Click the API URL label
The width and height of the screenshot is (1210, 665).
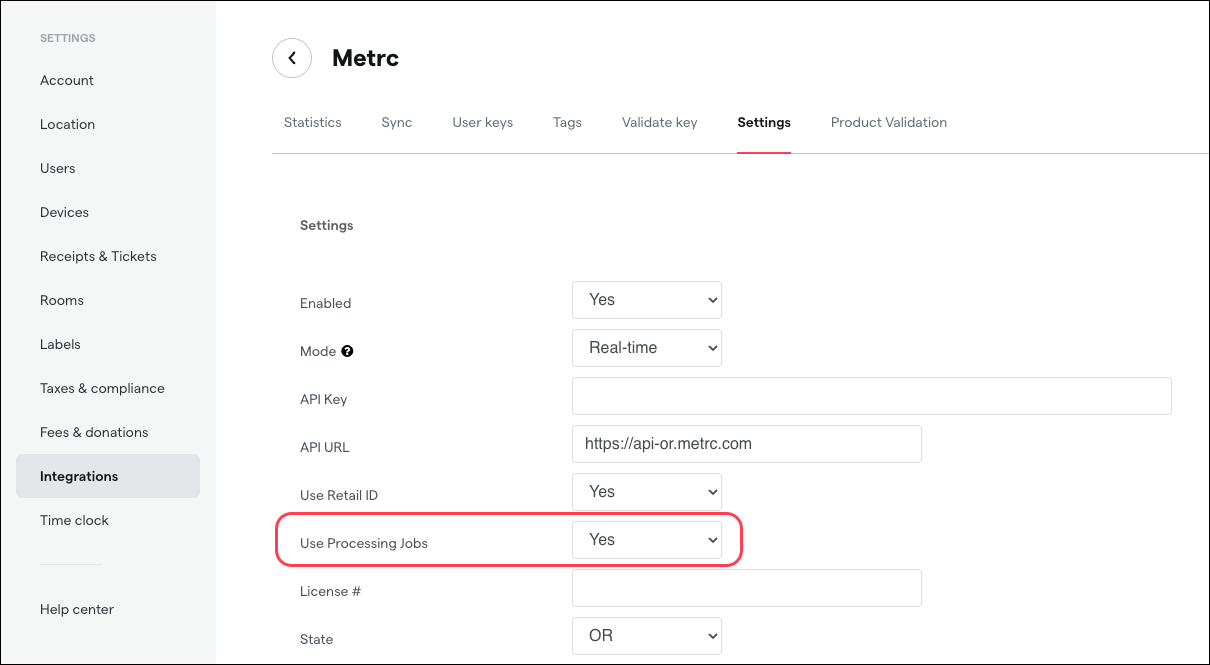[325, 447]
